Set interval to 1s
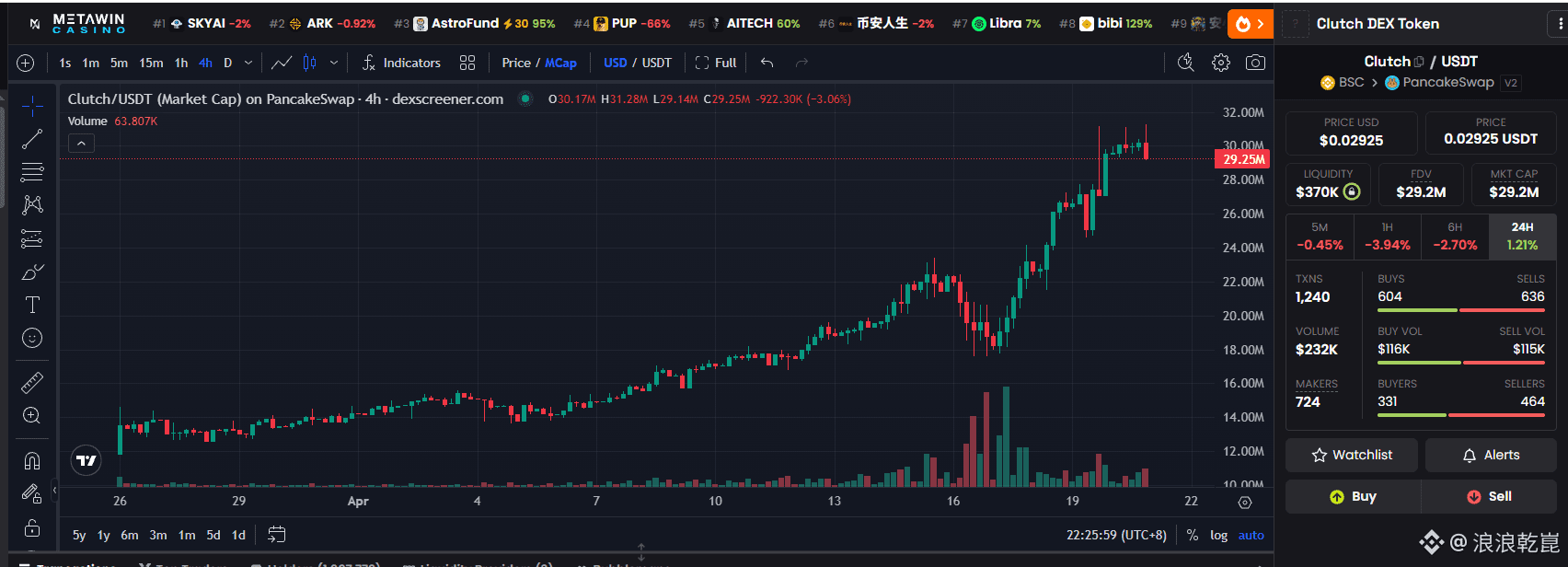The width and height of the screenshot is (1568, 567). pyautogui.click(x=65, y=63)
